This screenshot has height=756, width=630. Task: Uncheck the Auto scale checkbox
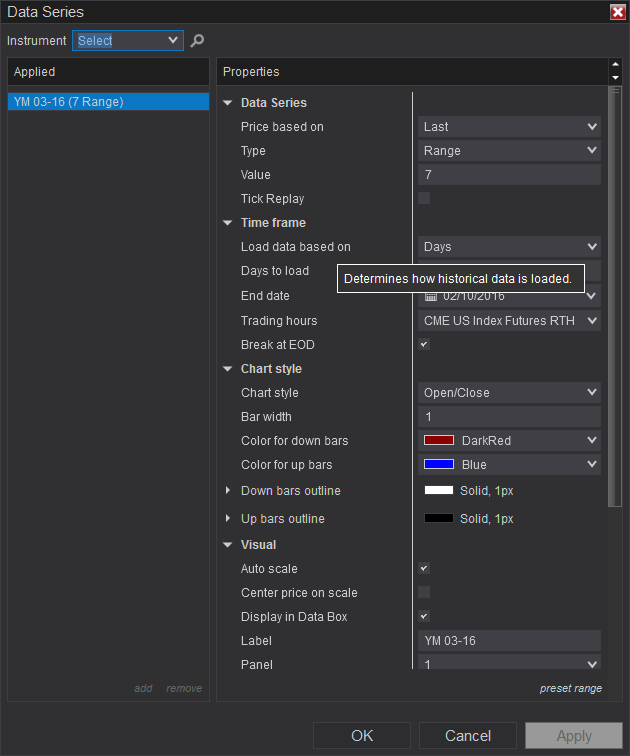tap(424, 569)
